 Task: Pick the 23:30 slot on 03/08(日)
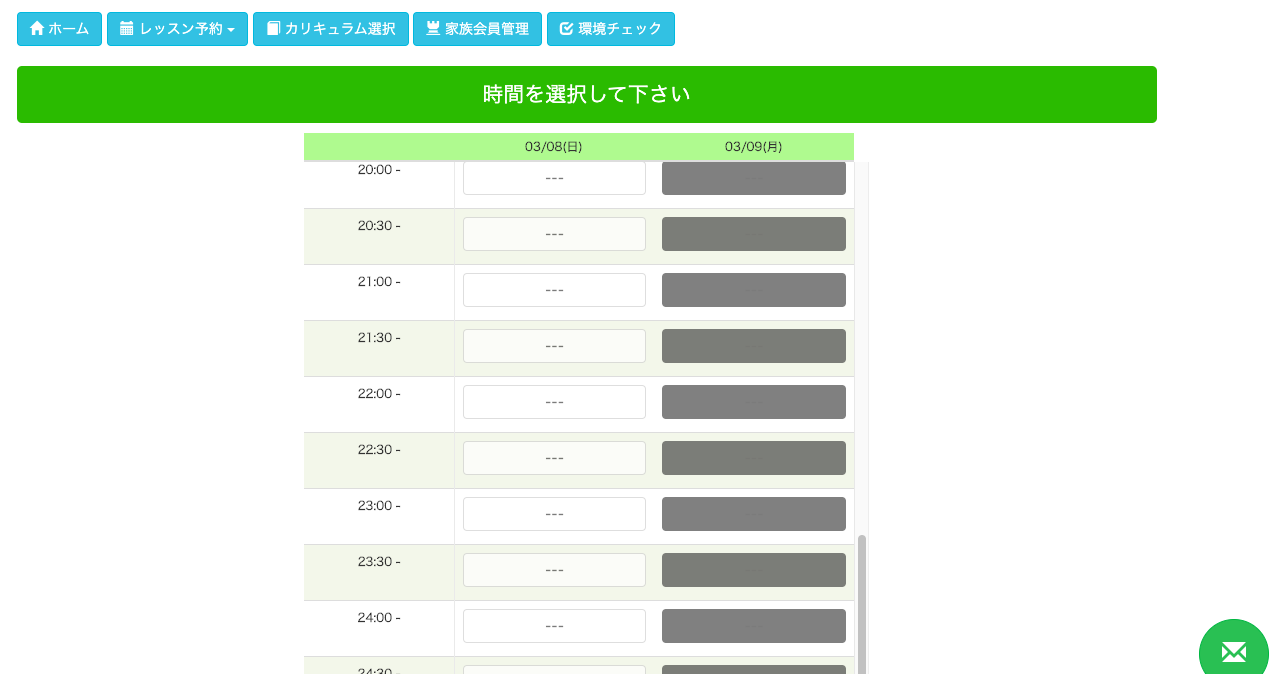click(554, 570)
